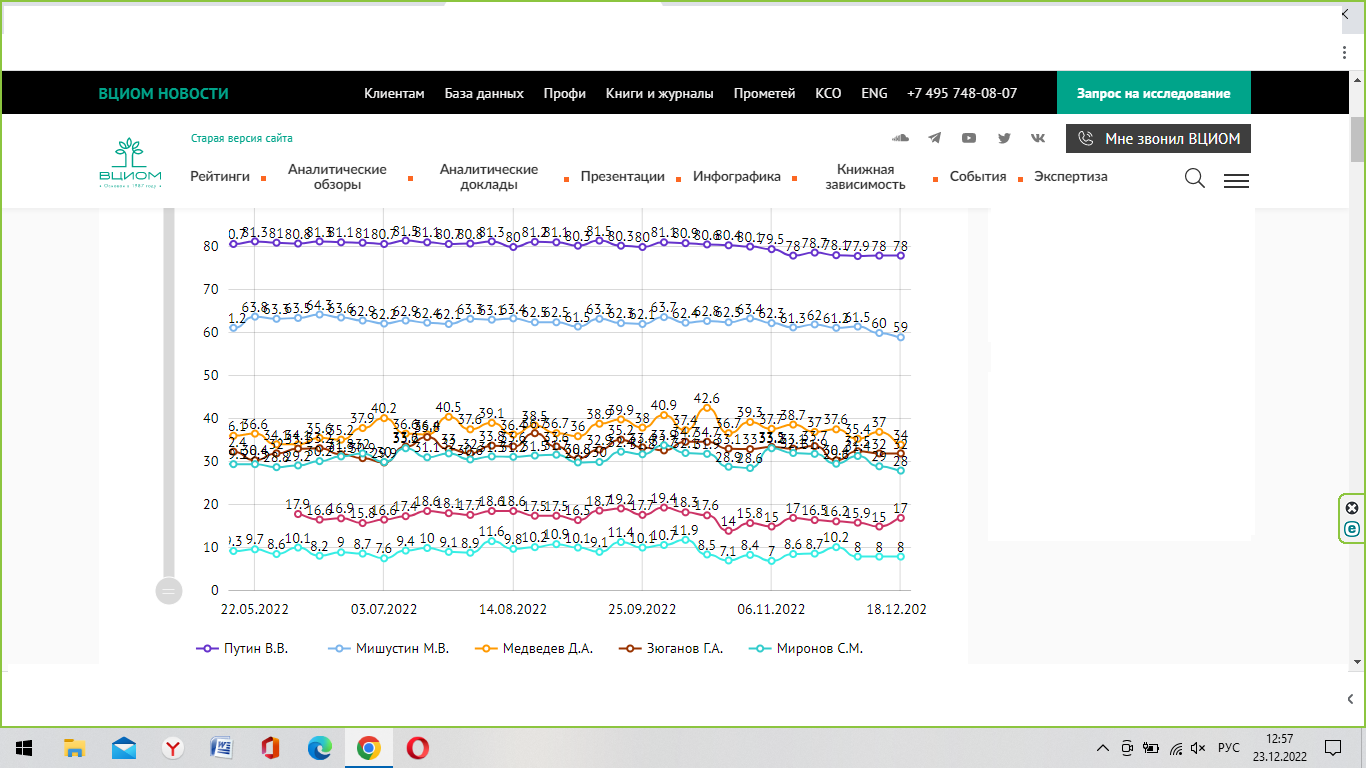Launch Opera from the taskbar

click(x=418, y=747)
